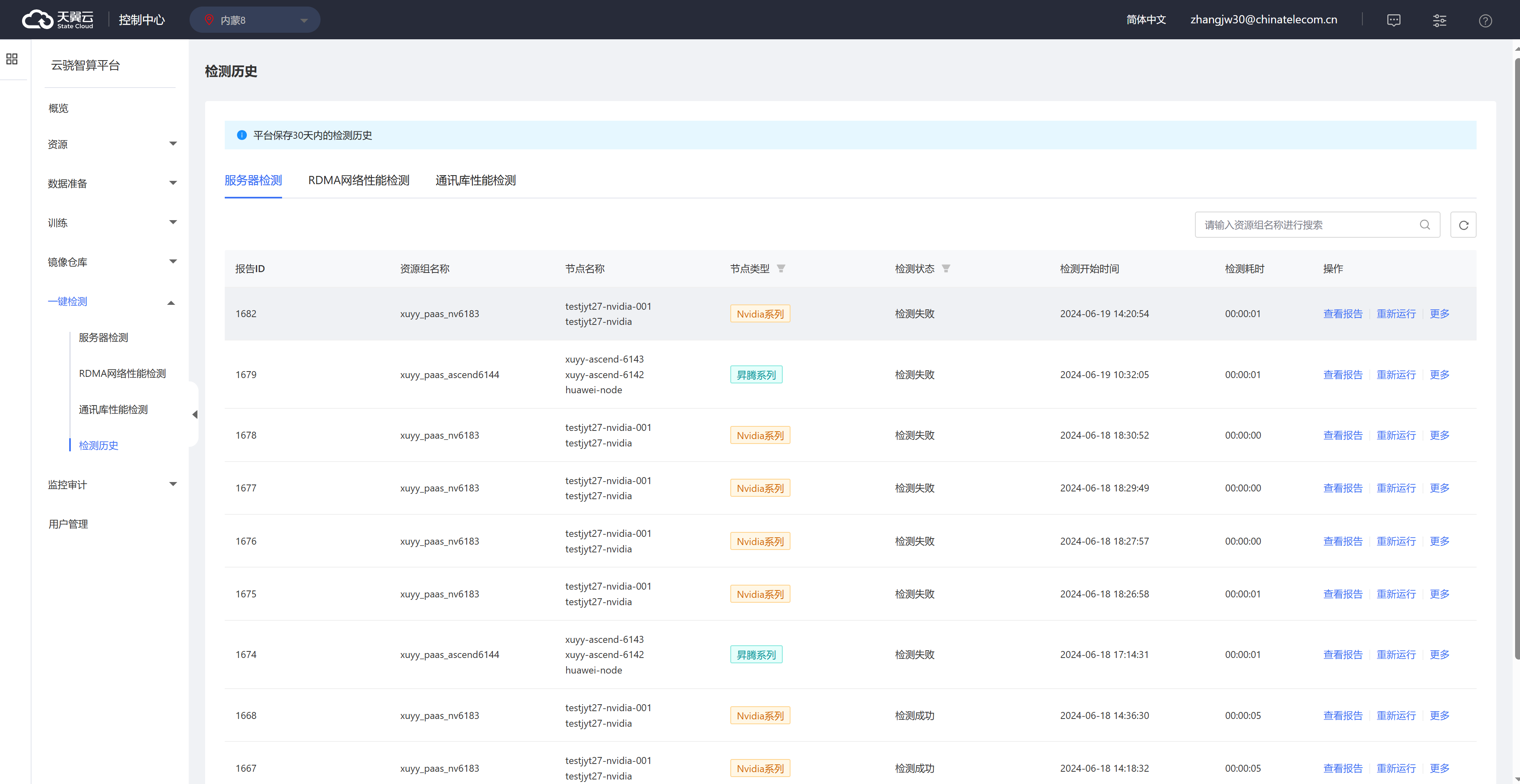Open 更多 for report 1667
The image size is (1520, 784).
pyautogui.click(x=1440, y=768)
